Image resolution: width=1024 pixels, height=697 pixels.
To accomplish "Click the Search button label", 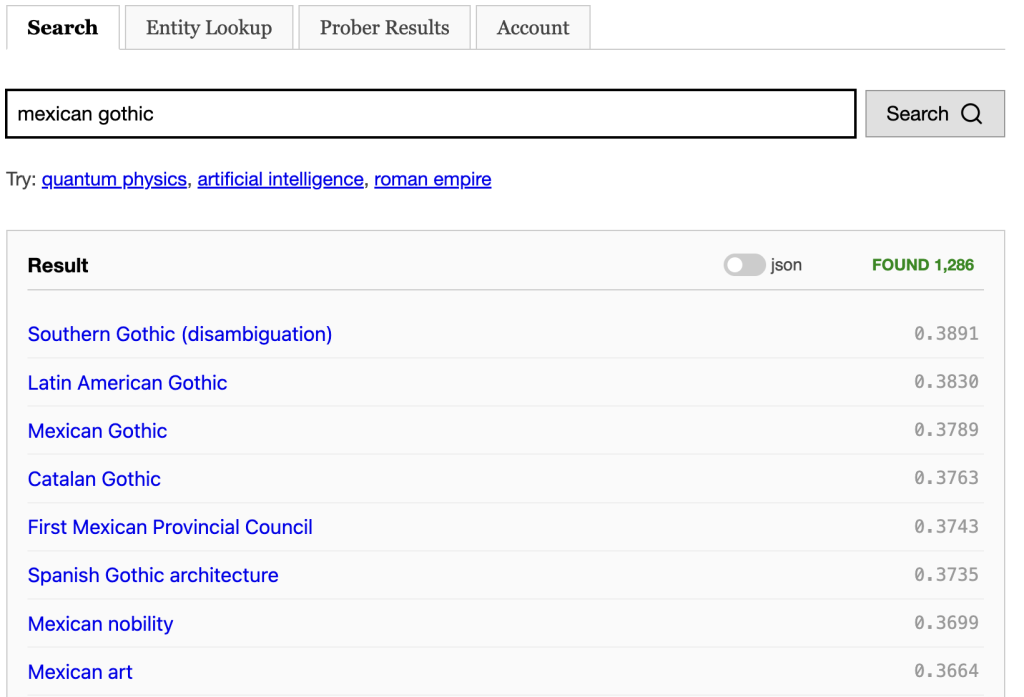I will [917, 114].
